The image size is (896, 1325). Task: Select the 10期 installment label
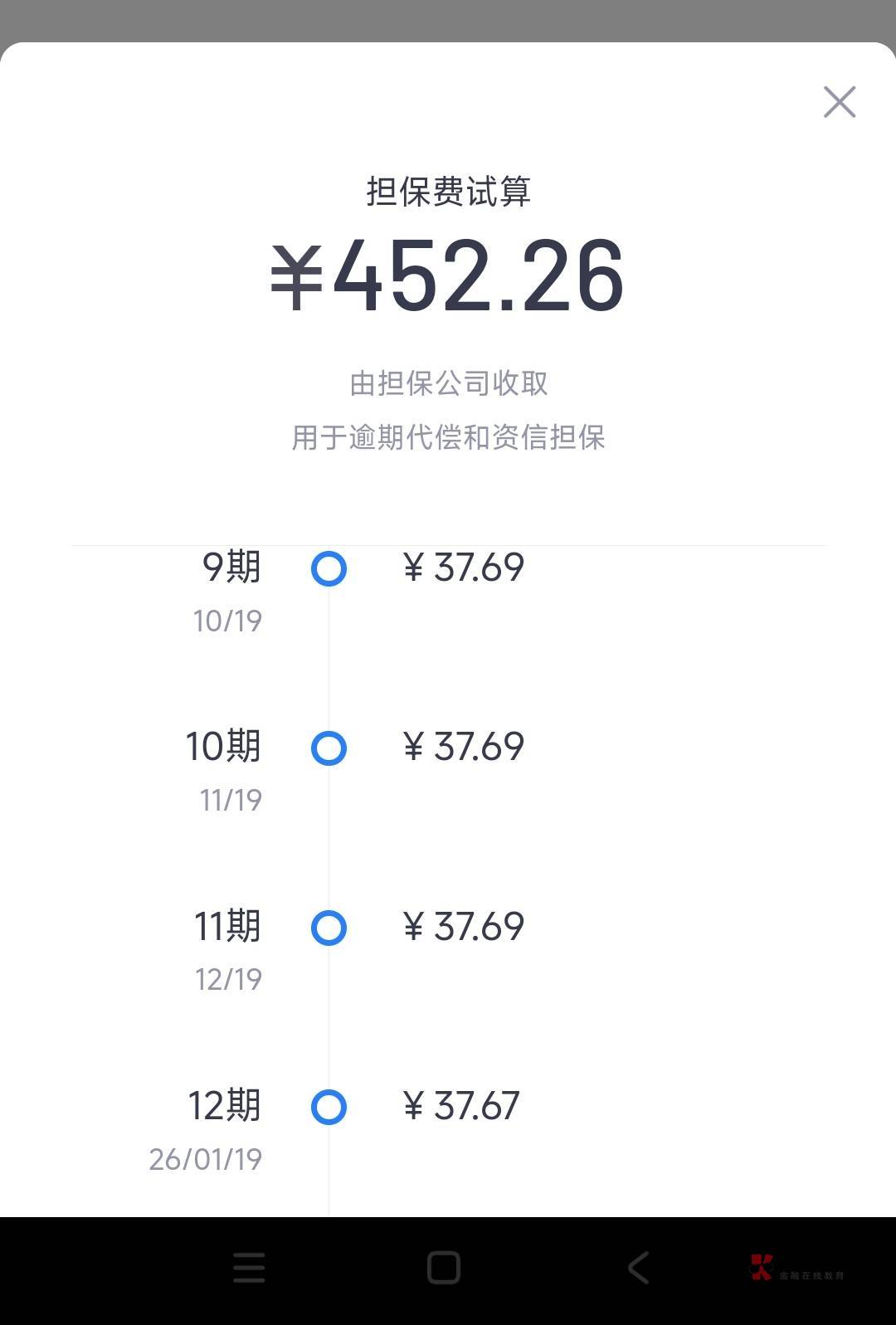point(223,747)
